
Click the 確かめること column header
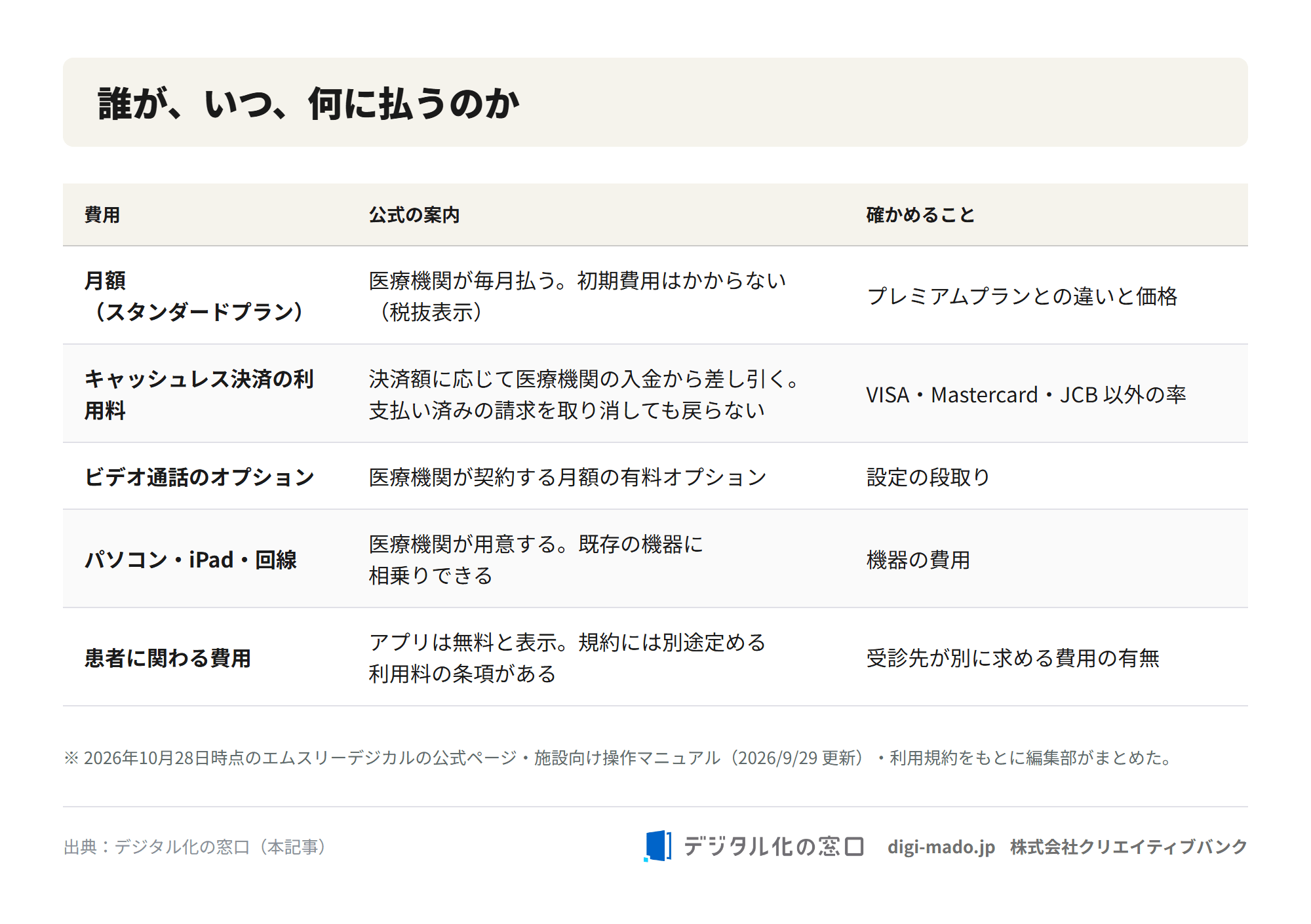tap(920, 215)
